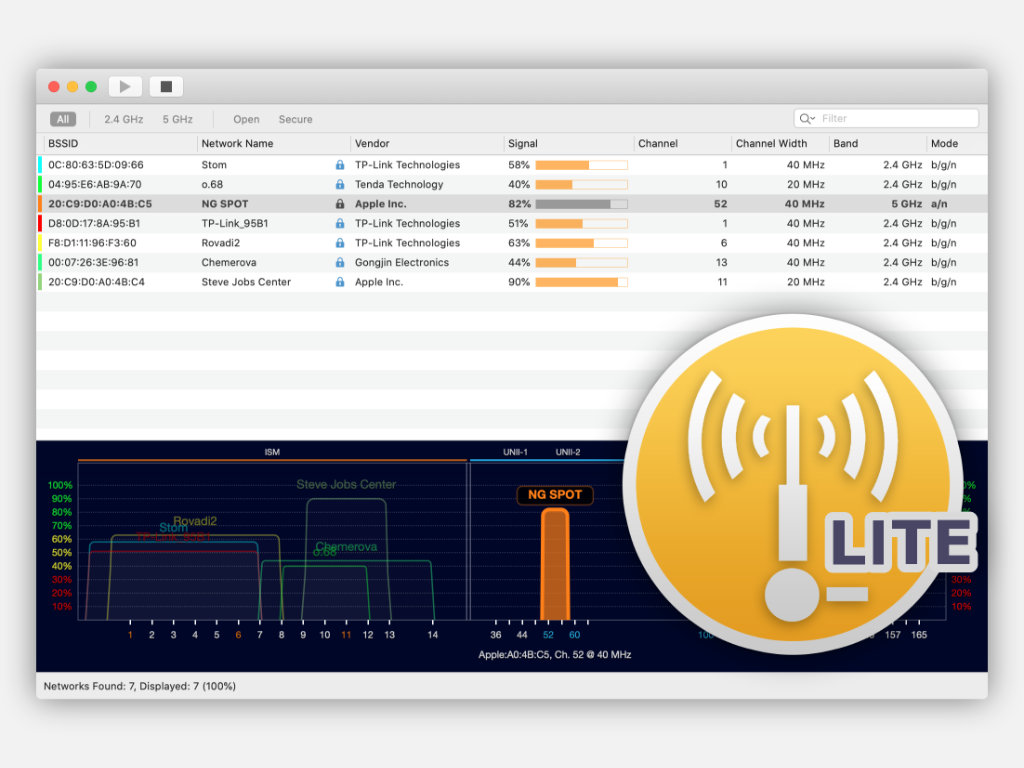Click channel 52 on the graph axis
The image size is (1024, 768).
[548, 635]
